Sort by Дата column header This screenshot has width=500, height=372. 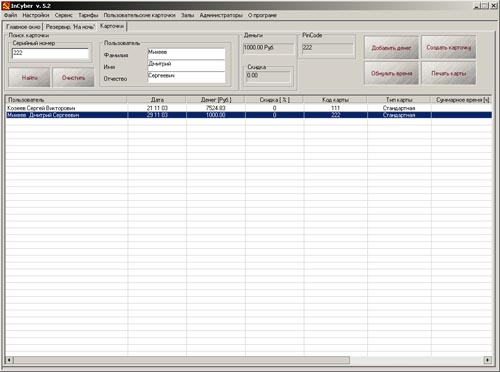click(x=157, y=100)
